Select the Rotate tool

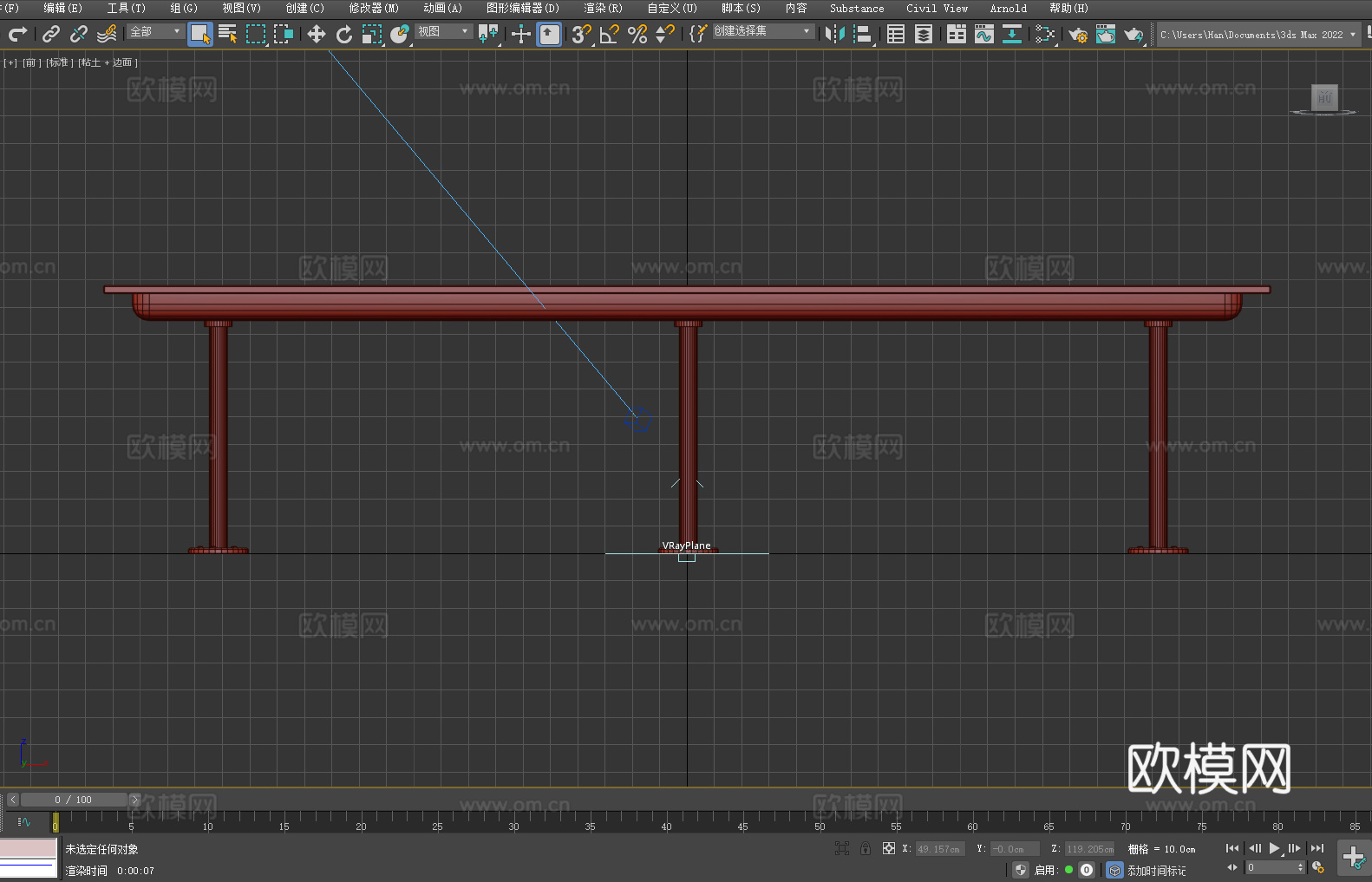(x=343, y=34)
